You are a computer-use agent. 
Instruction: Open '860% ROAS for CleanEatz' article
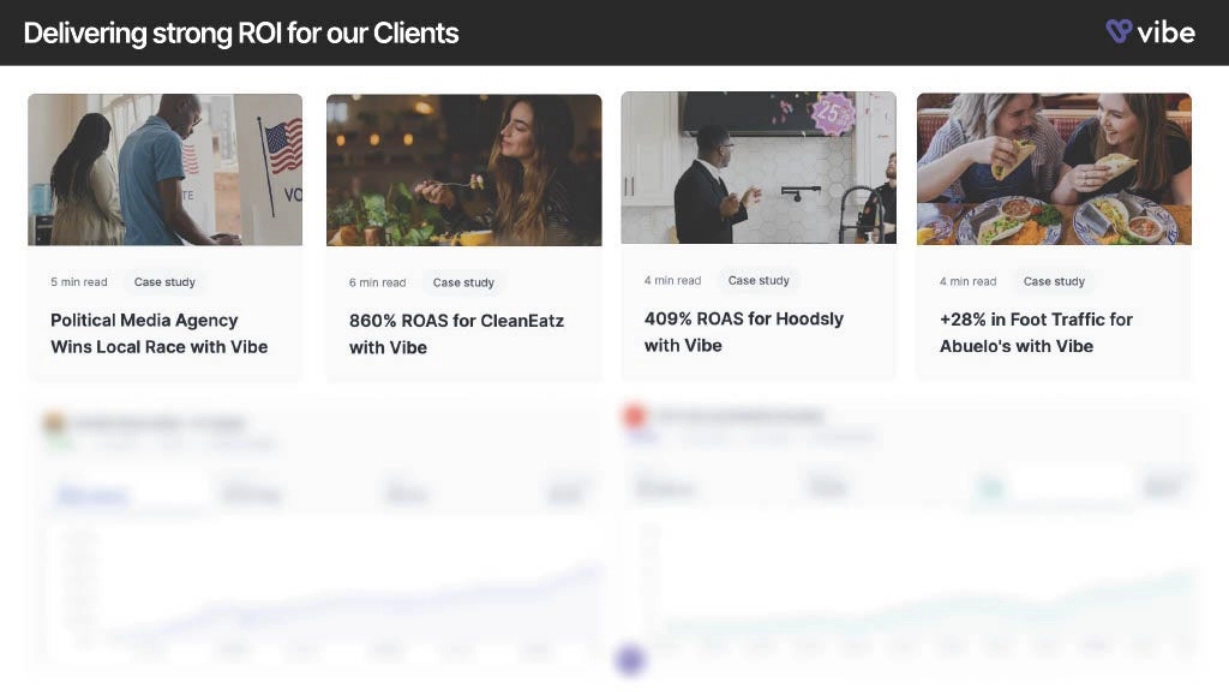click(456, 334)
